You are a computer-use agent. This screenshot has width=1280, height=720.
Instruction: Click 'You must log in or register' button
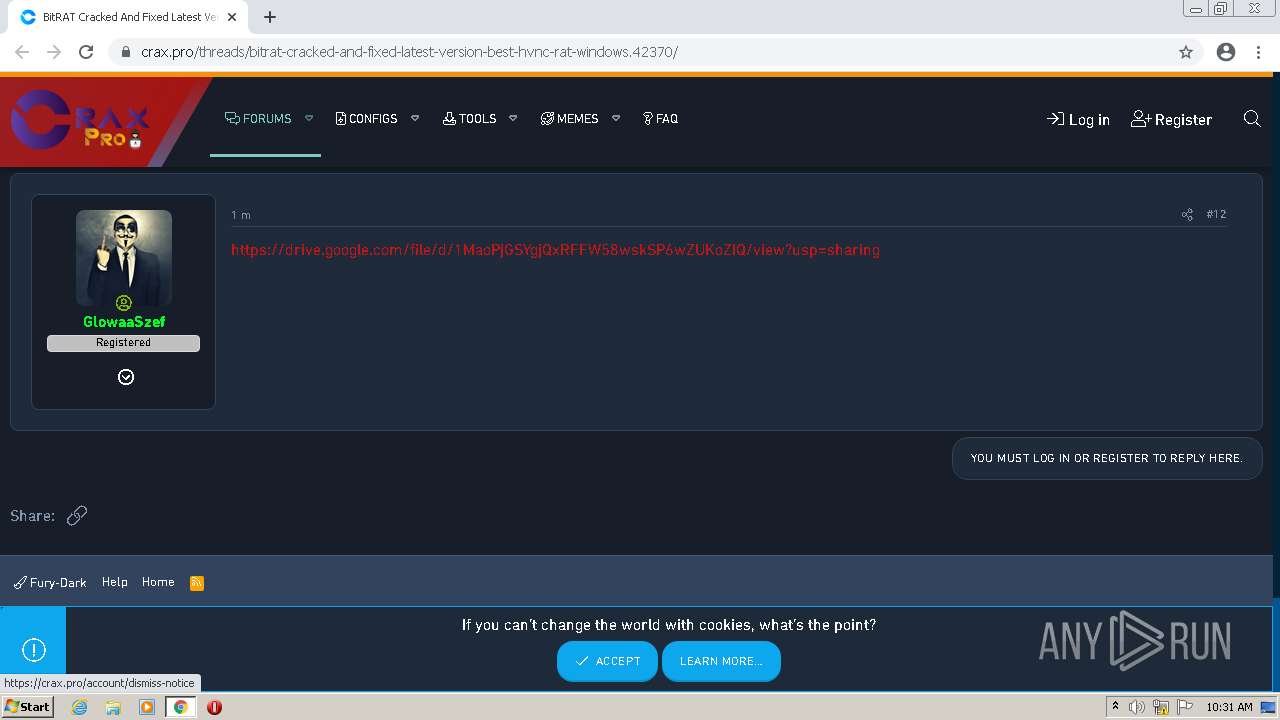click(1107, 458)
